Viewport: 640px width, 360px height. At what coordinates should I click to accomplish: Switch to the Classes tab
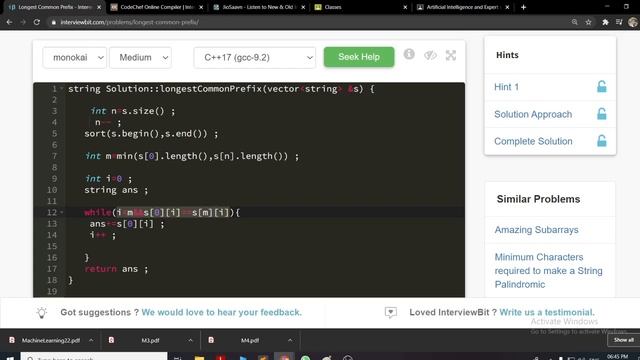(359, 7)
